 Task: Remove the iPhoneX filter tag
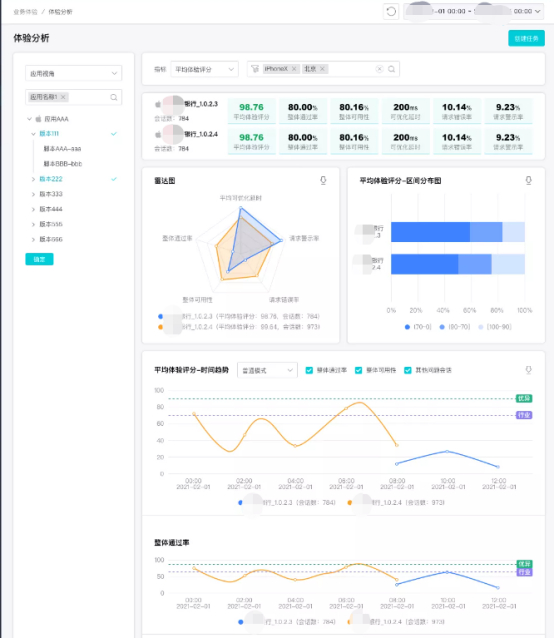point(294,69)
